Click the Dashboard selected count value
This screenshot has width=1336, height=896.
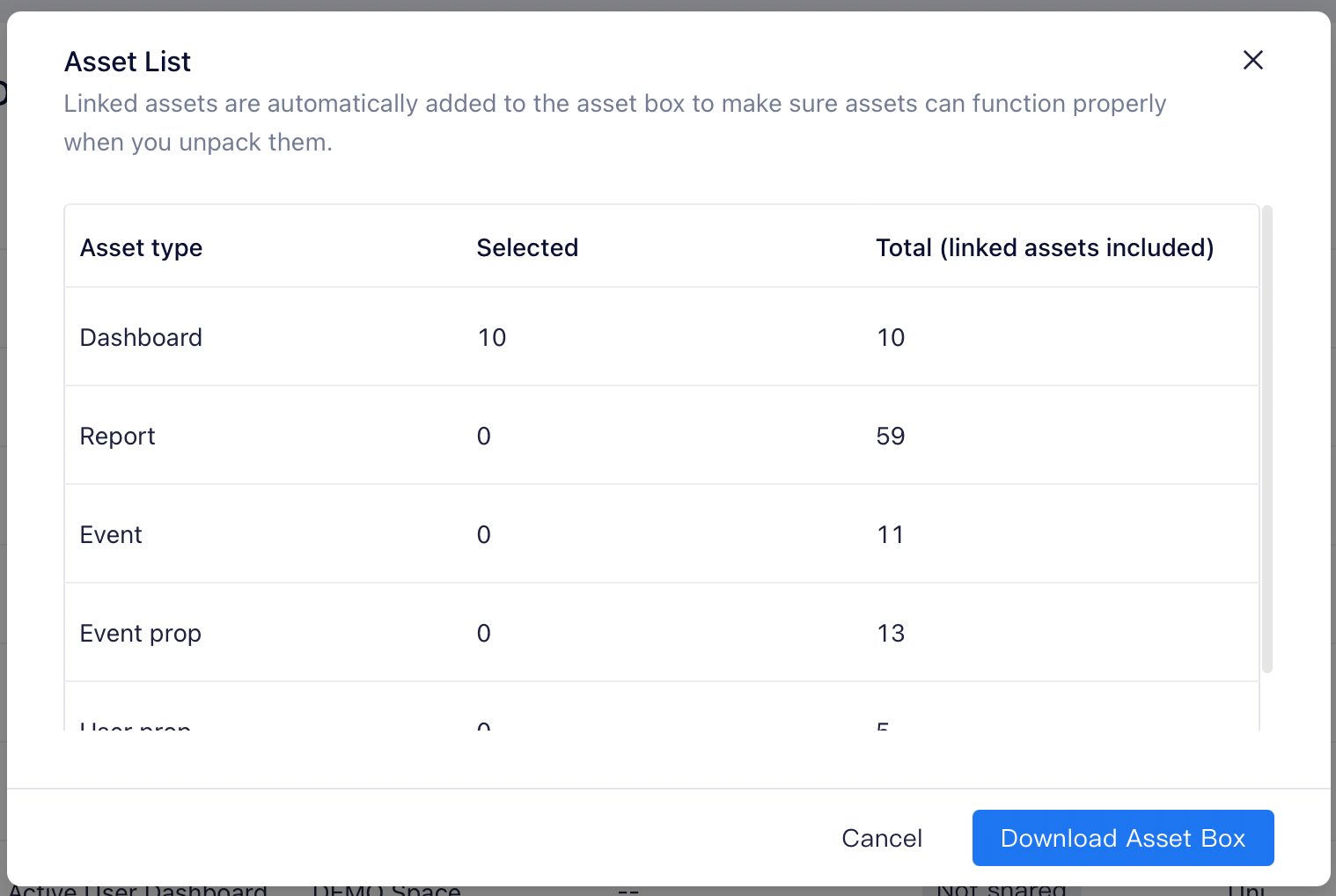tap(492, 338)
